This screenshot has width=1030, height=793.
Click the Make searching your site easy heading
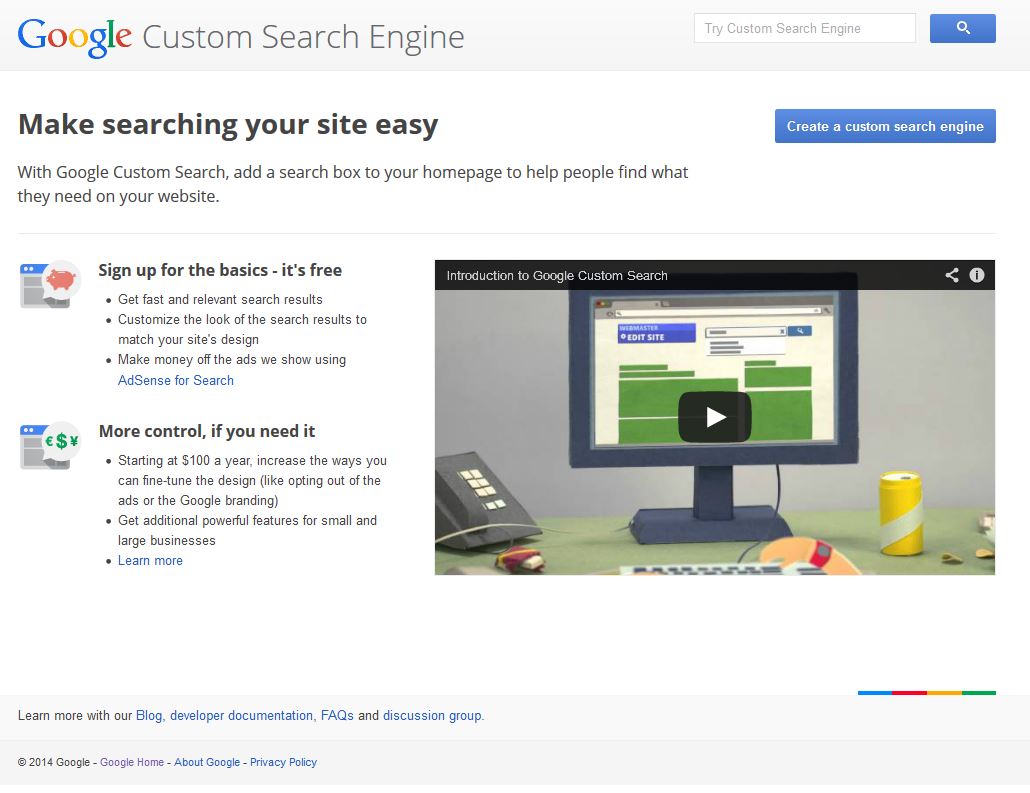click(x=228, y=124)
